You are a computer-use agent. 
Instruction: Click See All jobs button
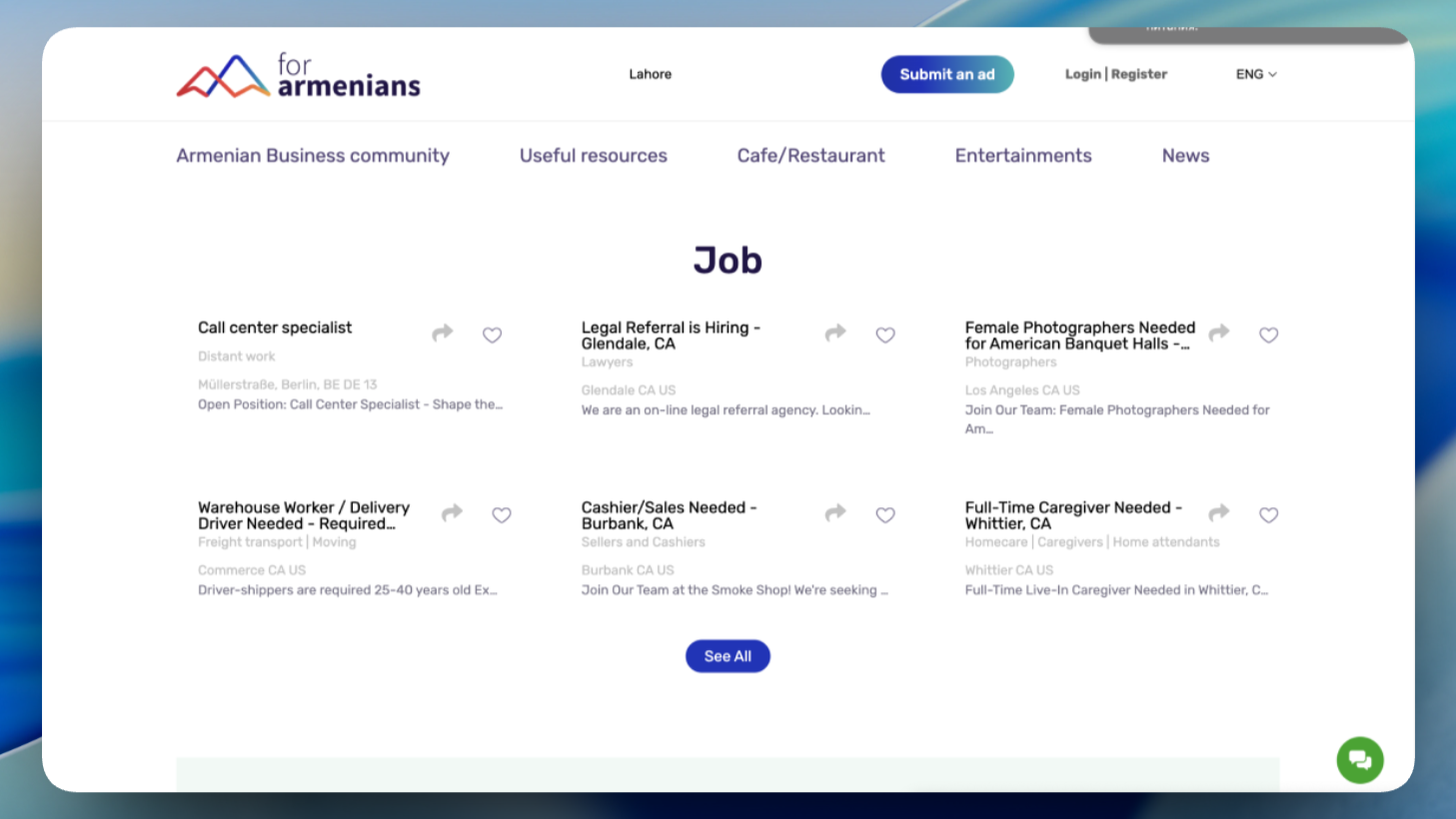(x=728, y=656)
